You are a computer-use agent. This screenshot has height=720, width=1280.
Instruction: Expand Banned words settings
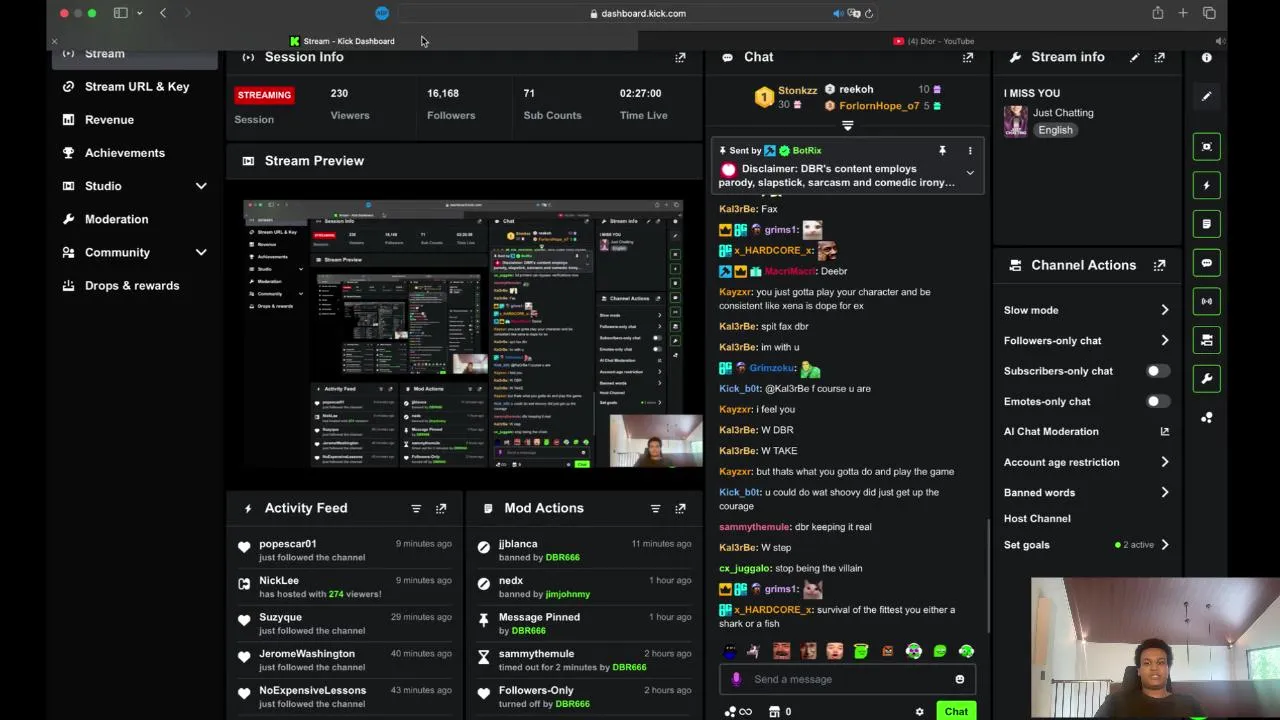[x=1164, y=493]
